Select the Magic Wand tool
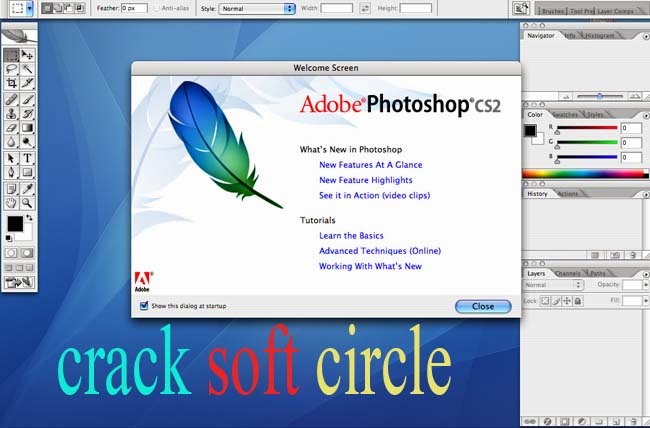Screen dimensions: 650x428 [x=27, y=69]
